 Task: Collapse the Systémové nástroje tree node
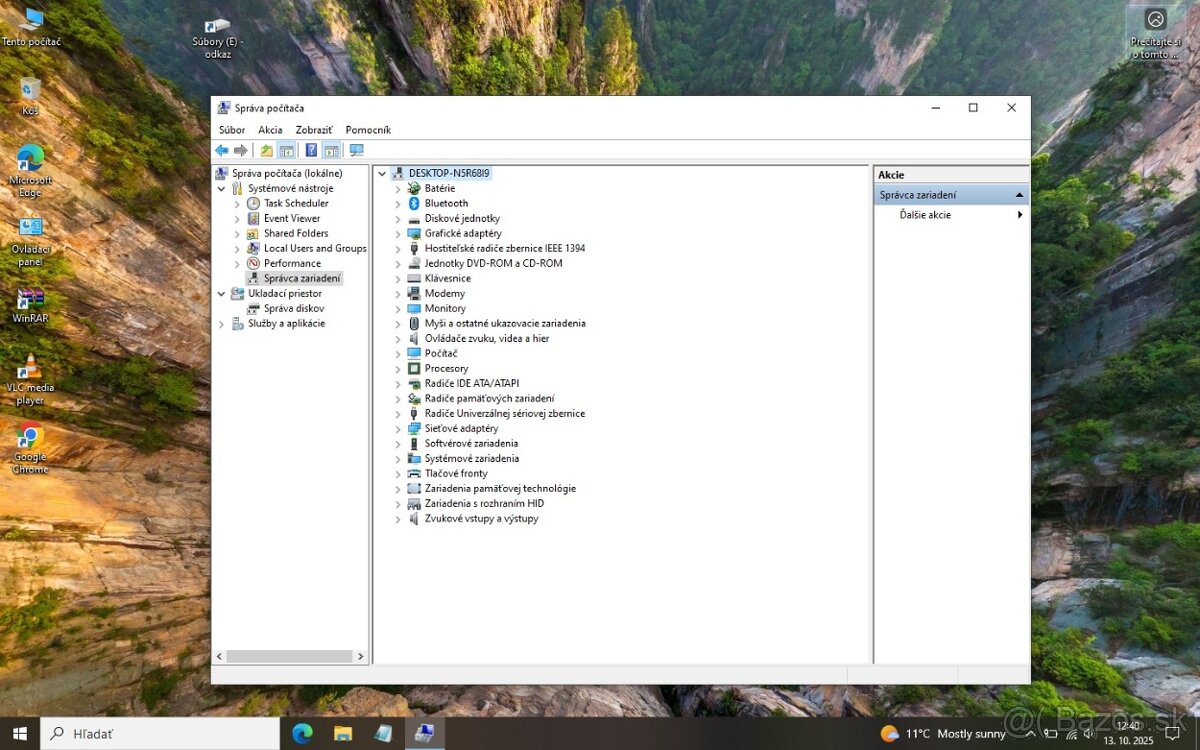[x=222, y=189]
